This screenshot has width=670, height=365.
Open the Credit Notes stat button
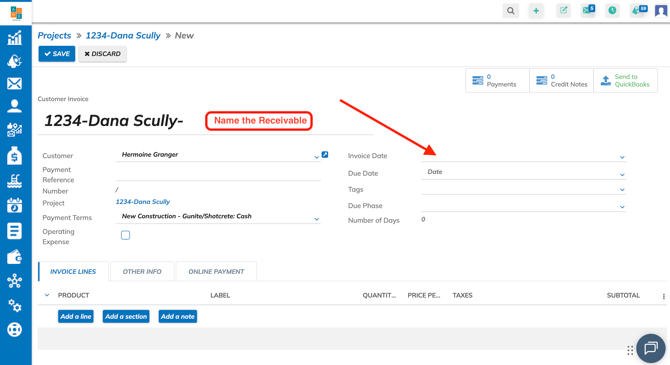[x=561, y=80]
